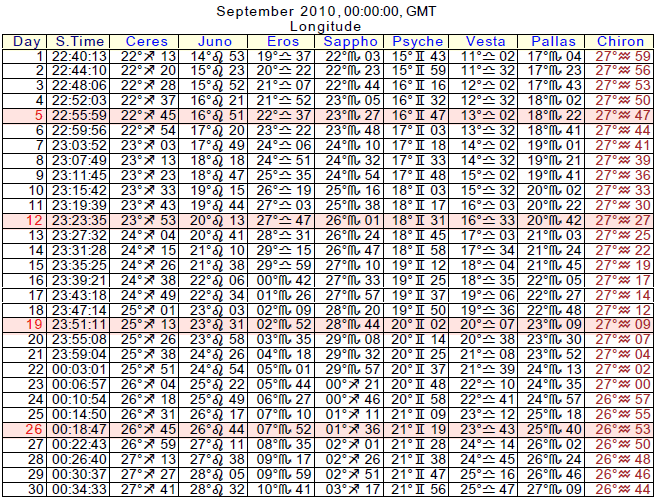Click the Longitude subtitle
This screenshot has height=499, width=656.
[x=325, y=27]
